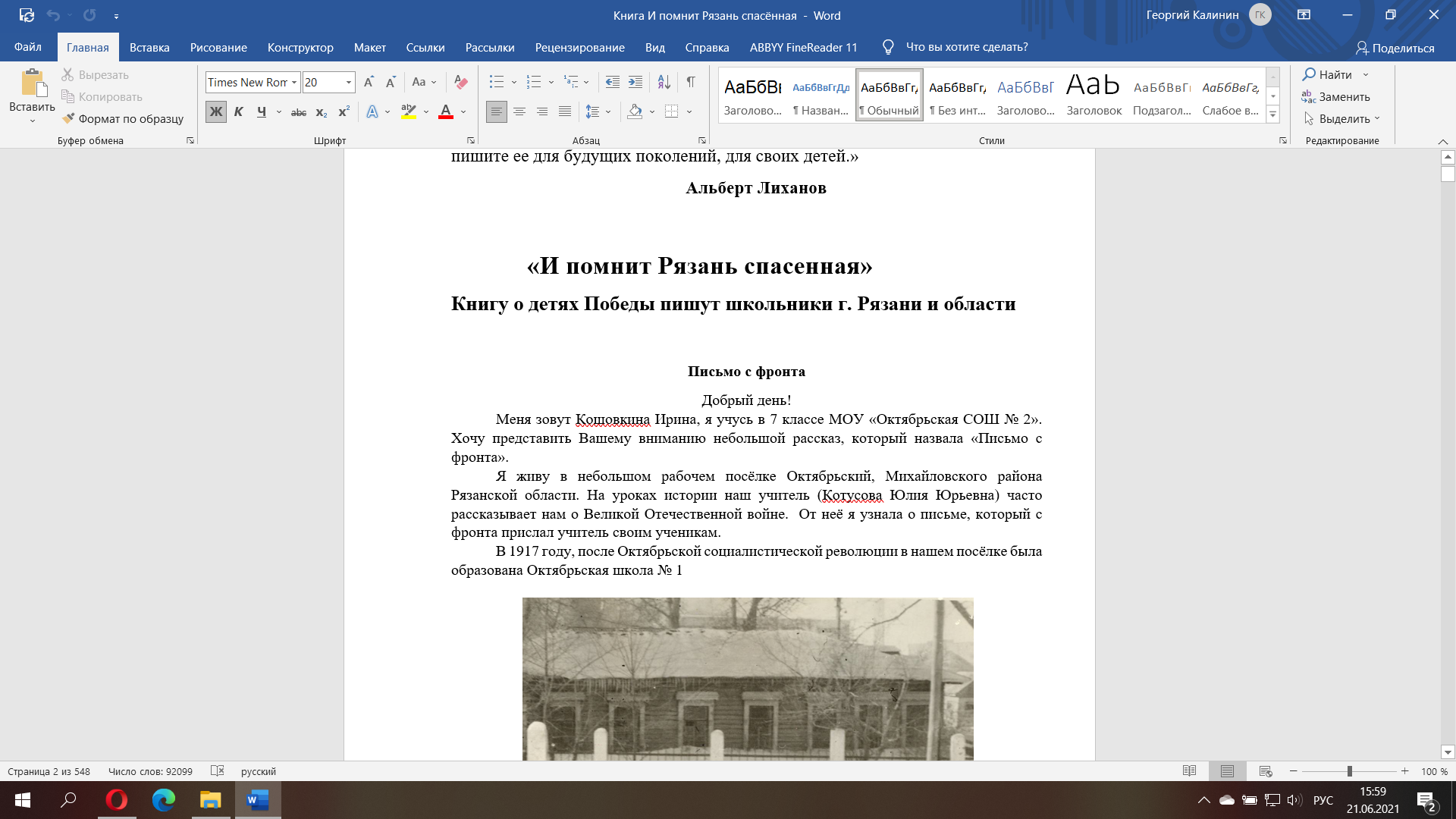Screen dimensions: 1456x819
Task: Click the zoom slider handle
Action: [x=1350, y=771]
